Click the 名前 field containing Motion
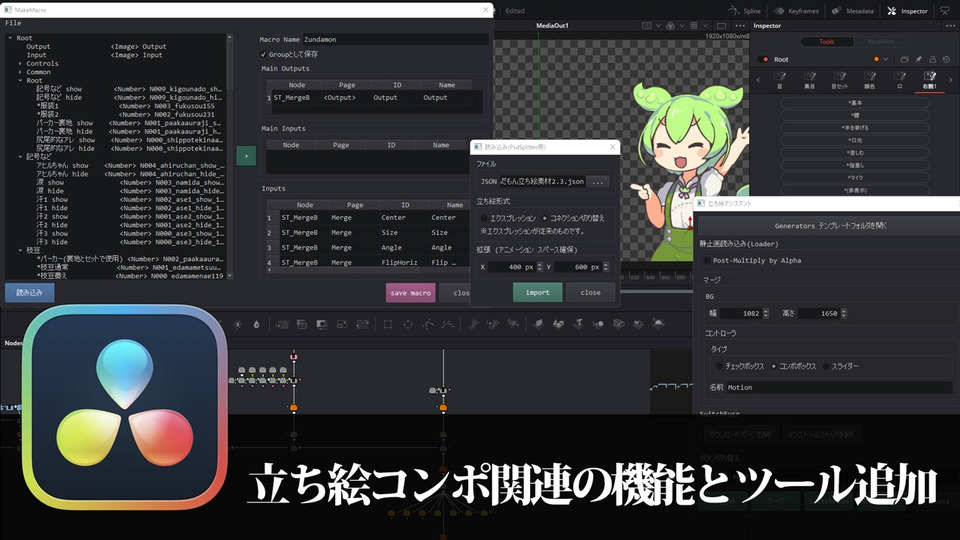 pyautogui.click(x=839, y=388)
